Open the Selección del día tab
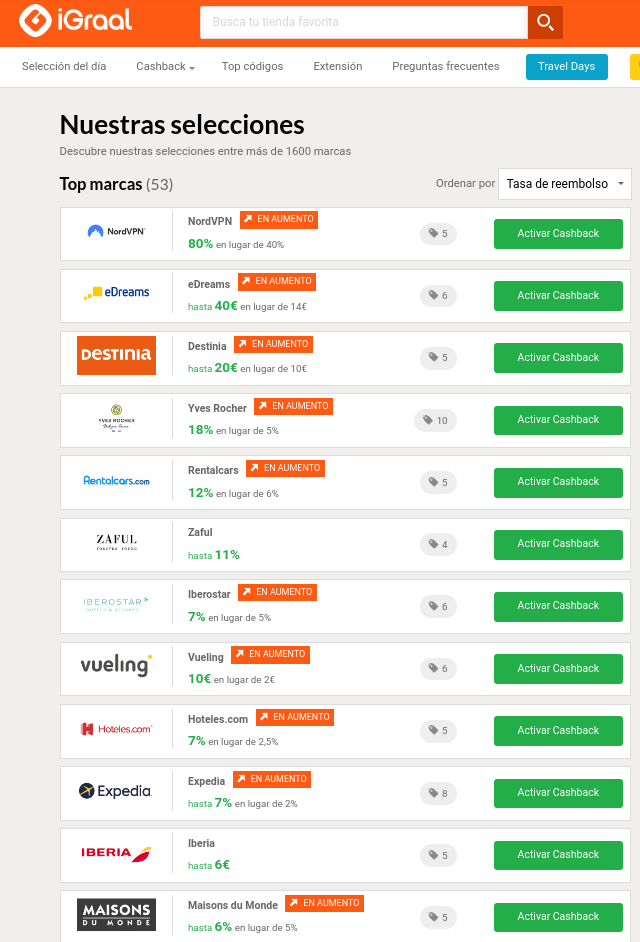Viewport: 640px width, 942px height. tap(64, 67)
